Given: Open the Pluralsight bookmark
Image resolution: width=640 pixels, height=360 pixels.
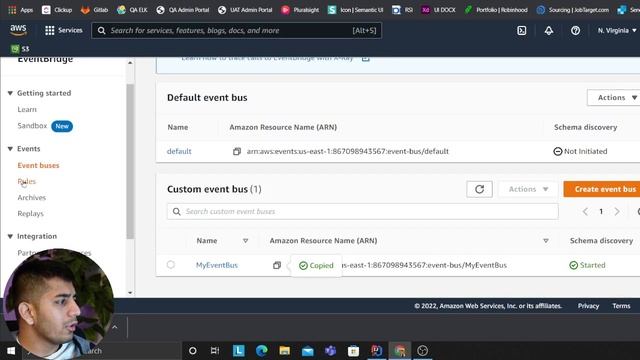Looking at the screenshot, I should tap(300, 10).
